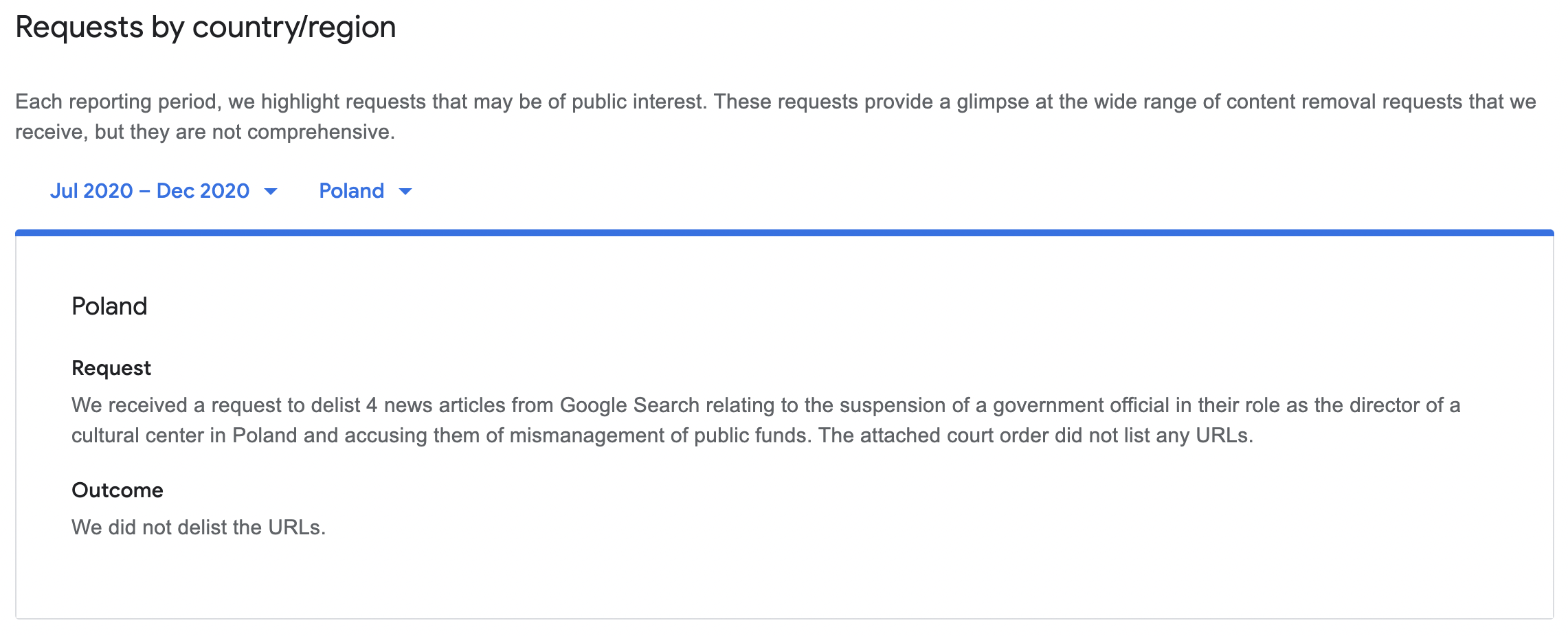This screenshot has width=1568, height=636.
Task: Click the "Outcome" subheading in the card
Action: (117, 490)
